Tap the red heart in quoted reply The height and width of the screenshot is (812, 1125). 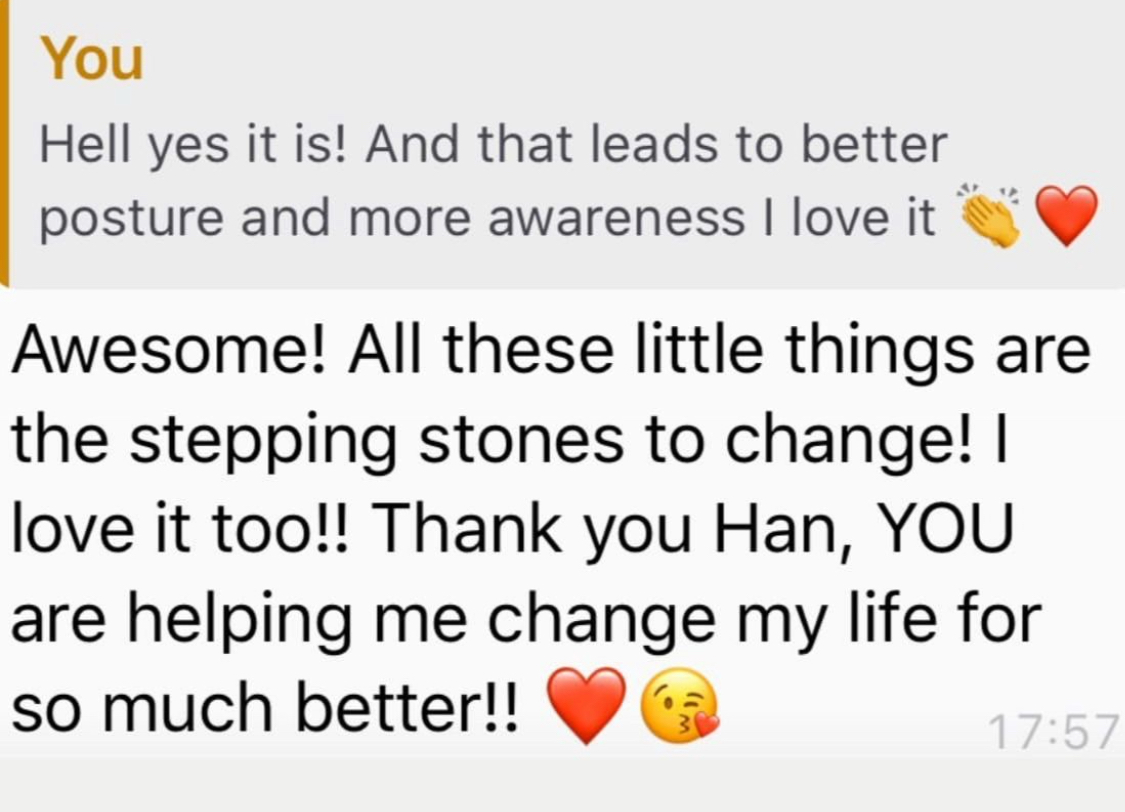[x=1066, y=214]
